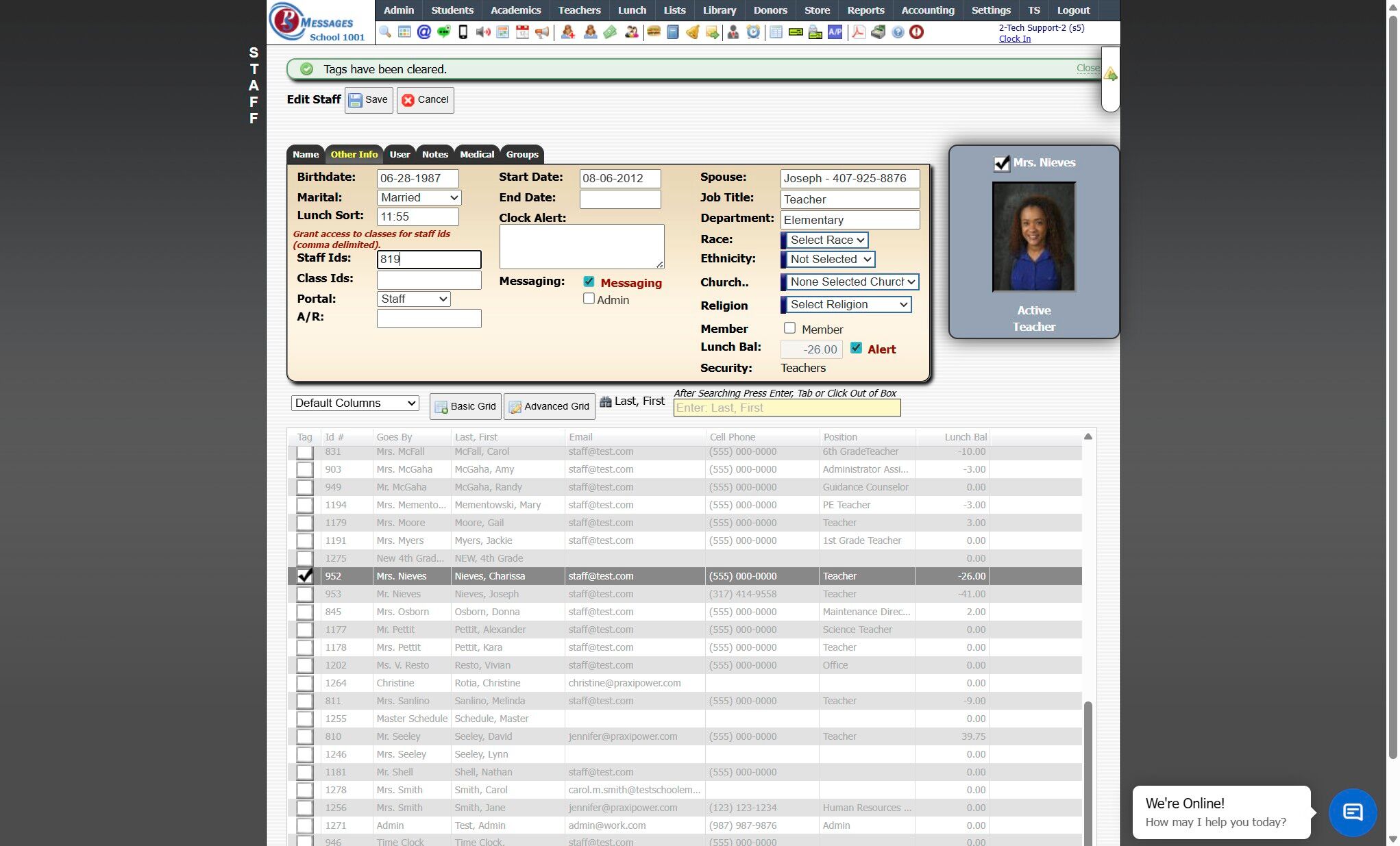Click the magnifying glass search icon

[385, 32]
